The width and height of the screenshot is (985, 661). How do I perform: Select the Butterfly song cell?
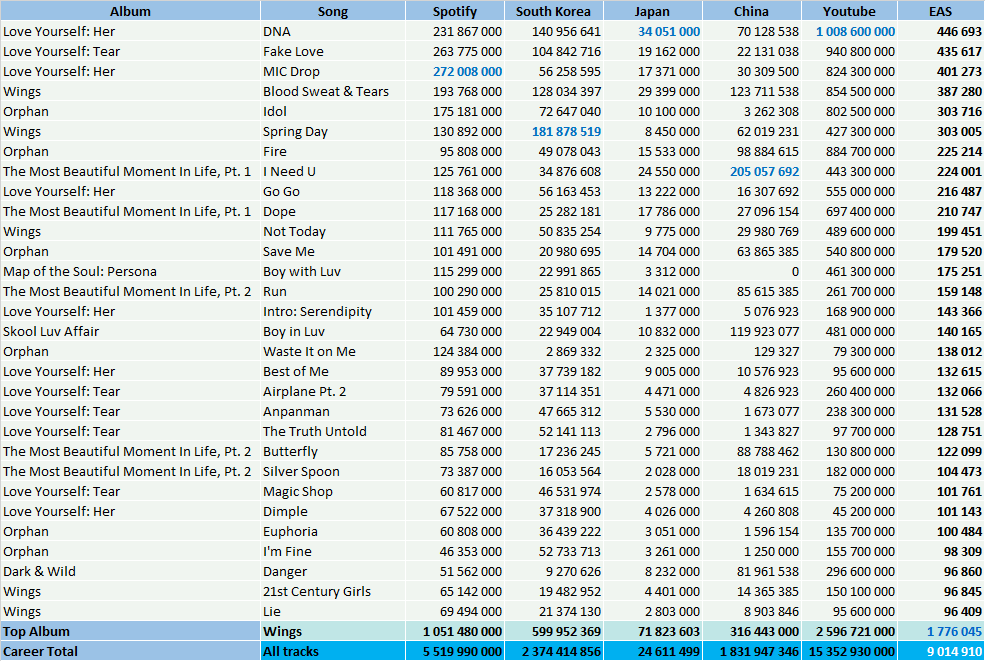click(x=332, y=451)
